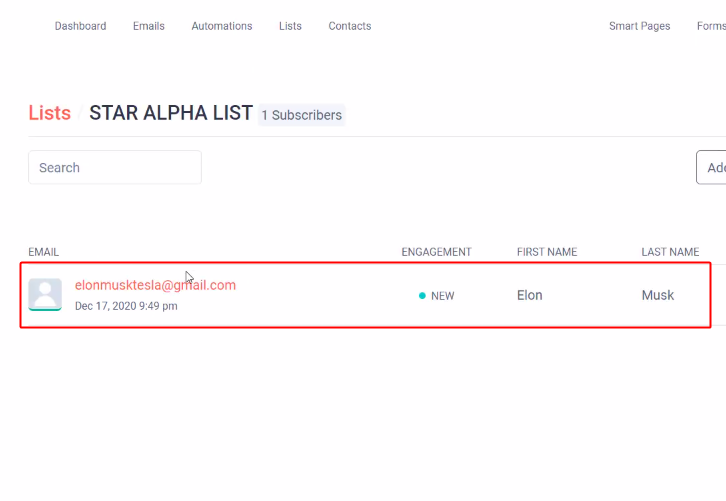Go to the Emails section
This screenshot has height=501, width=726.
(149, 26)
